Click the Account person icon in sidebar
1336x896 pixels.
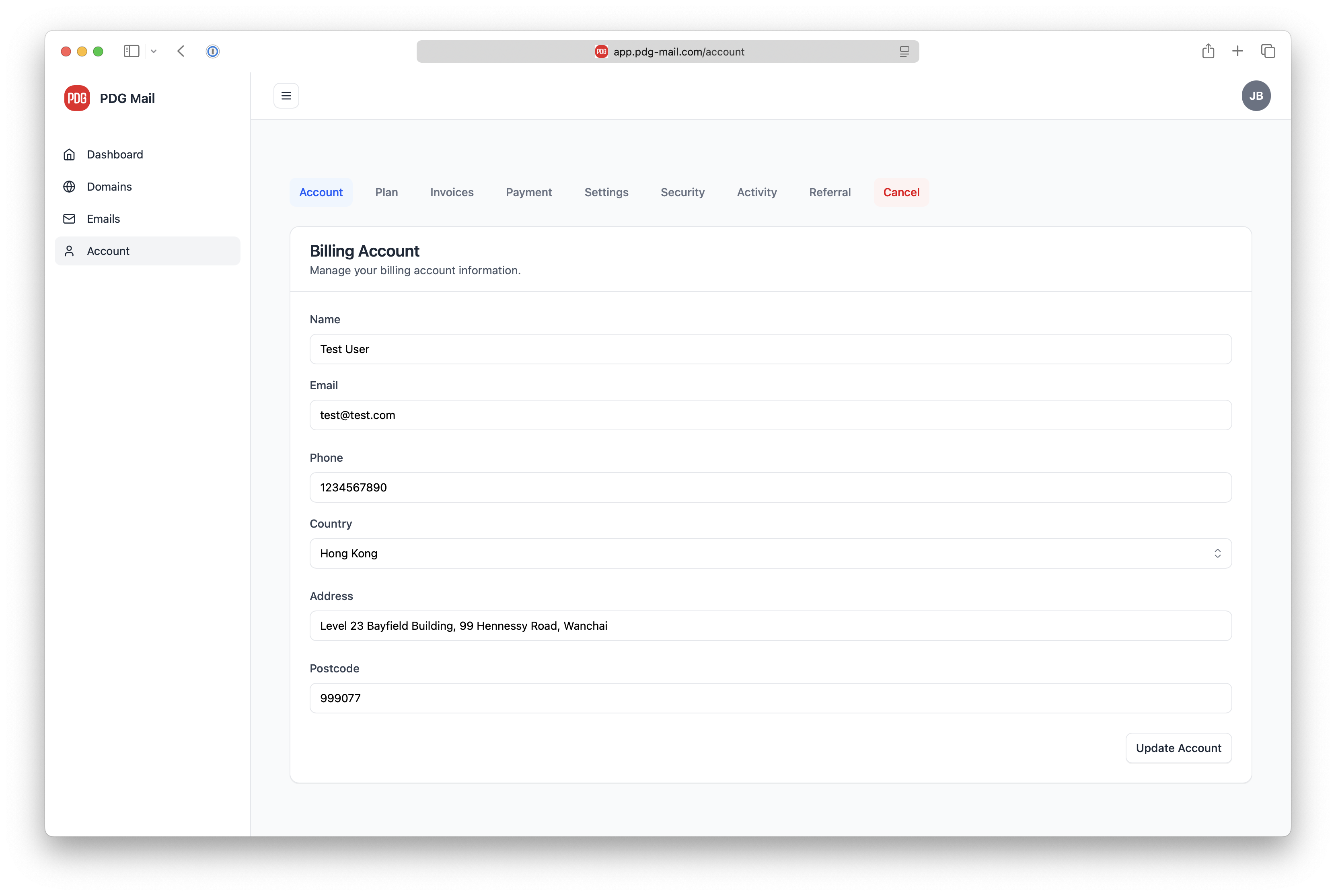69,251
